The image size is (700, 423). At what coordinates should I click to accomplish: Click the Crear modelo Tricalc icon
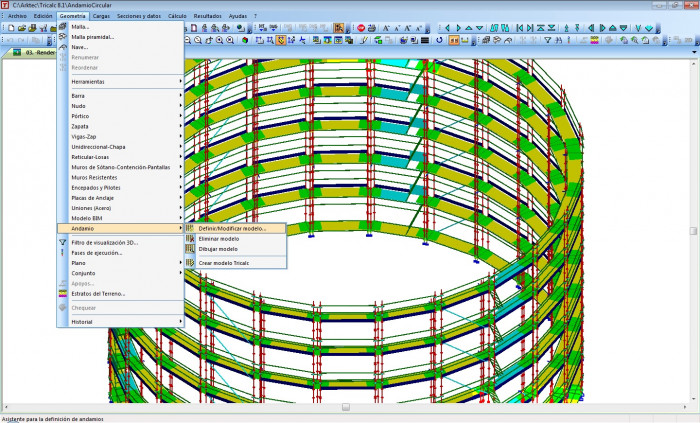click(x=190, y=263)
